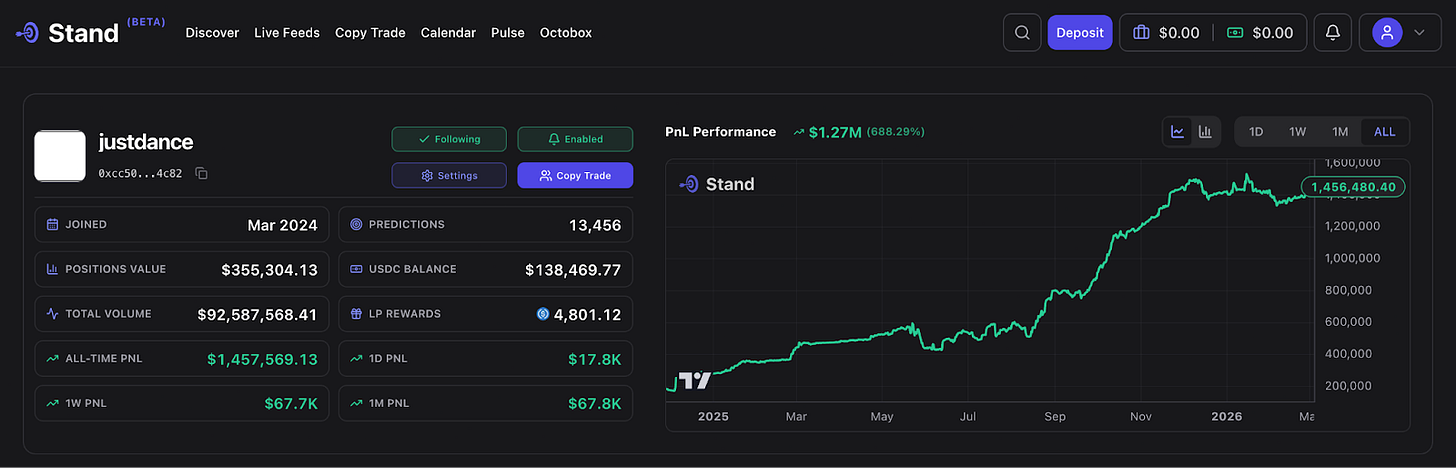1456x468 pixels.
Task: Click the target icon beside PREDICTIONS
Action: [356, 225]
